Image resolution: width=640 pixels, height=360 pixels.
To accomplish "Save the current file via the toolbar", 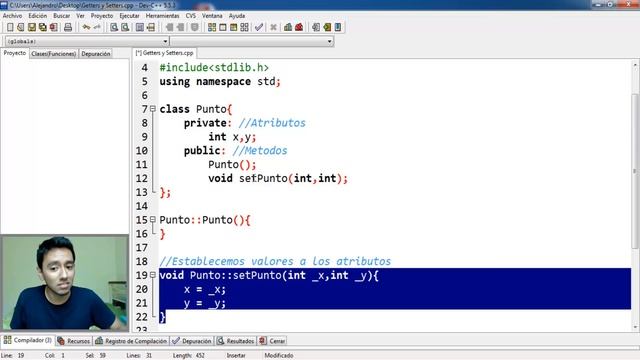I will point(32,27).
